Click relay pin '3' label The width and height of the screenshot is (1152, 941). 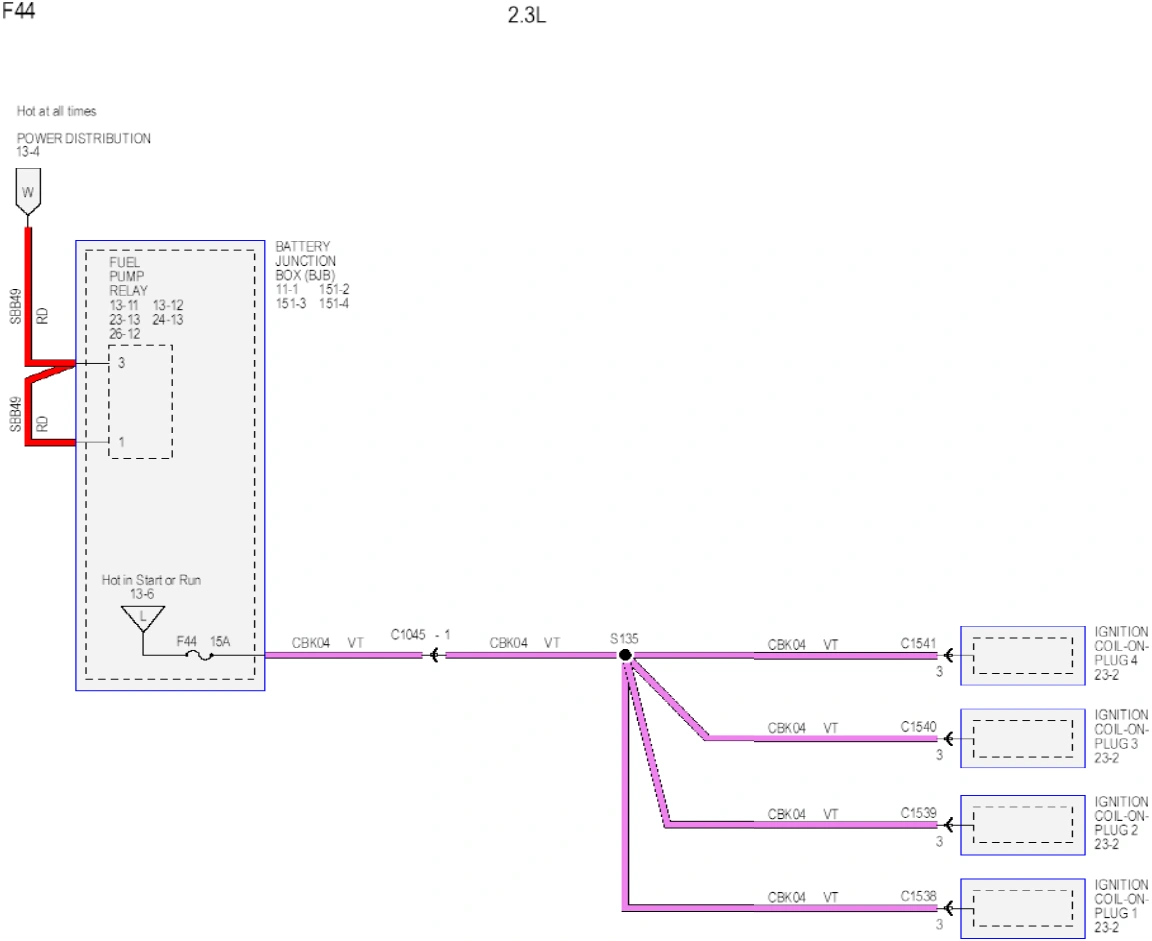121,362
